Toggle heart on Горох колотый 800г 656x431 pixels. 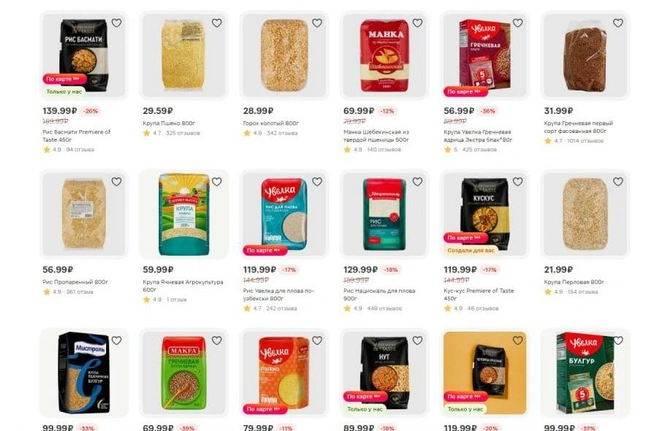pos(317,23)
